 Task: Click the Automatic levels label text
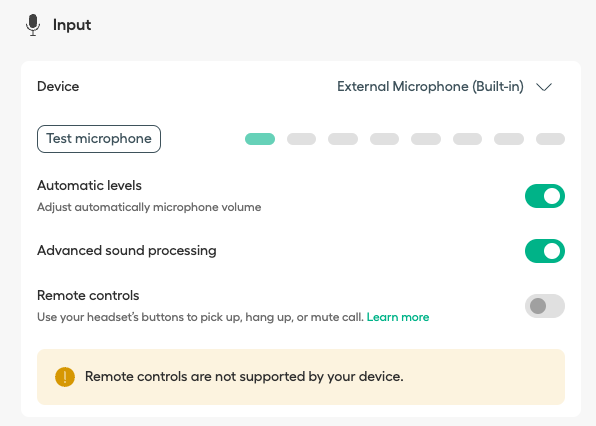(x=89, y=185)
